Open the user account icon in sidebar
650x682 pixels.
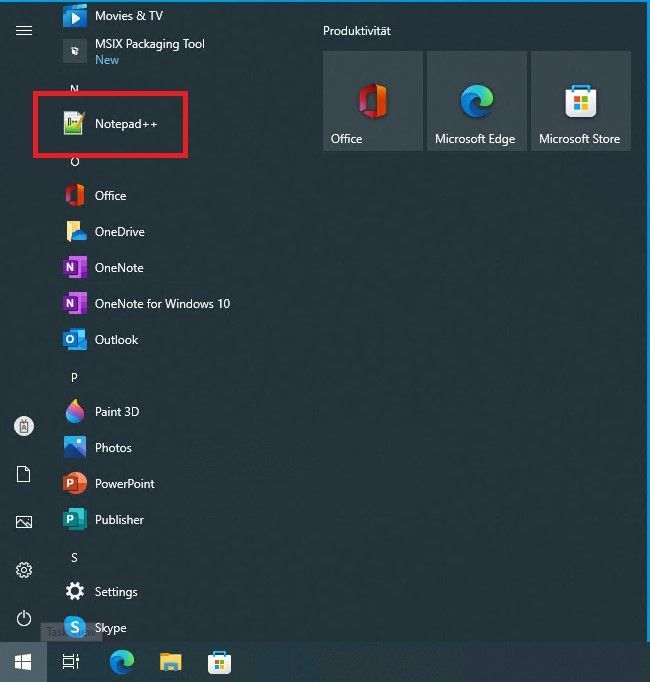click(24, 426)
